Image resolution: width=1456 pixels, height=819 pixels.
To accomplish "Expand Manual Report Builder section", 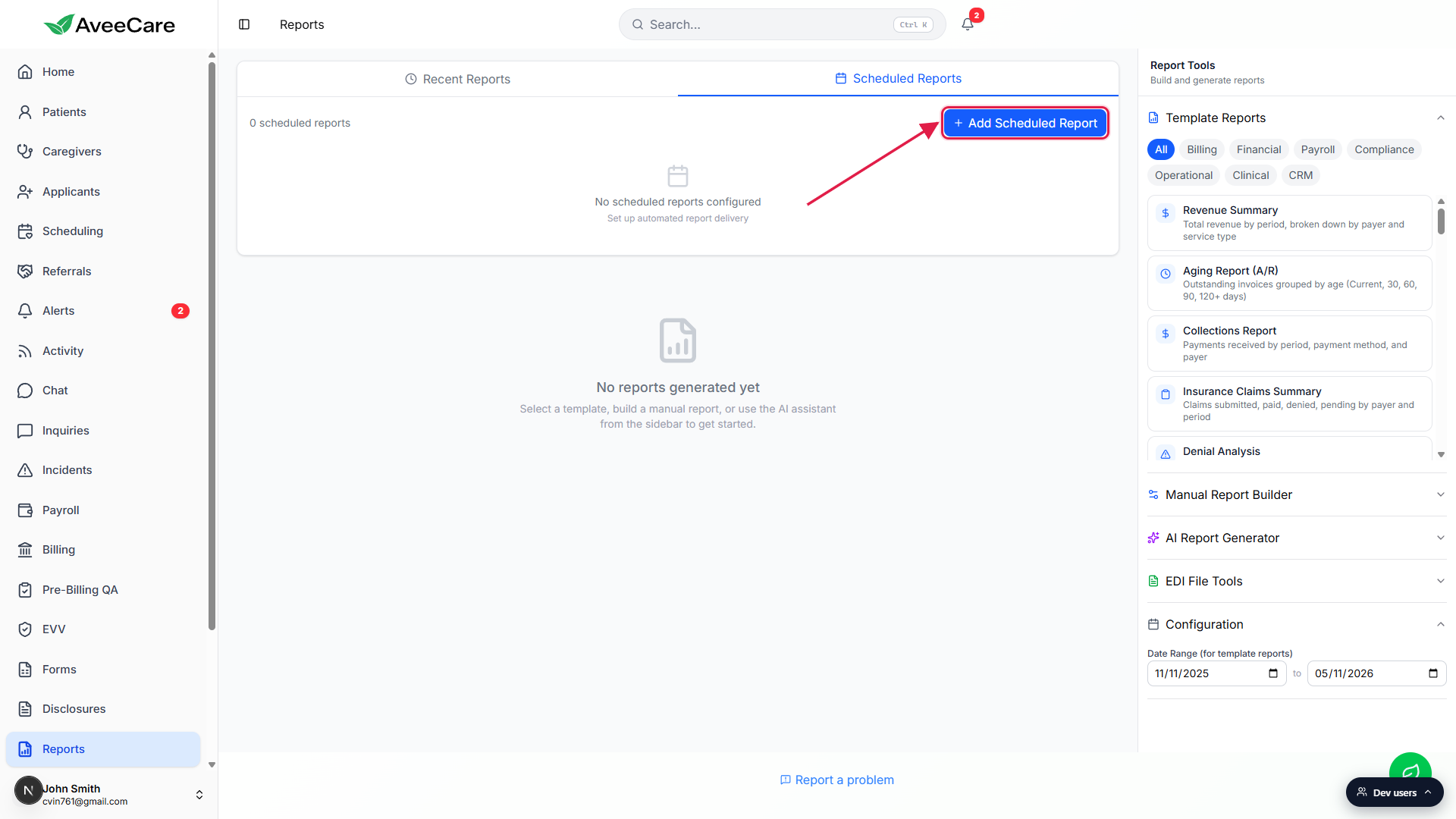I will (x=1297, y=494).
